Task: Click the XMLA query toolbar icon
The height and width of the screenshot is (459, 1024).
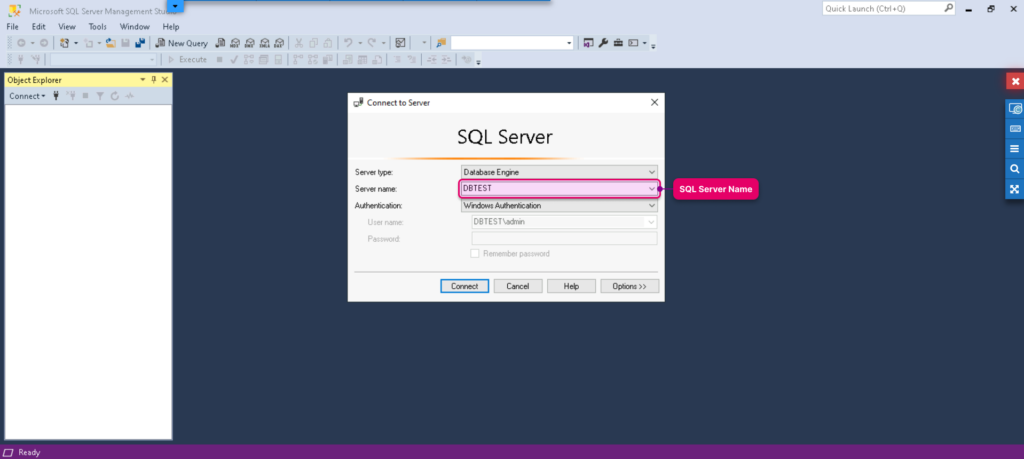Action: 264,43
